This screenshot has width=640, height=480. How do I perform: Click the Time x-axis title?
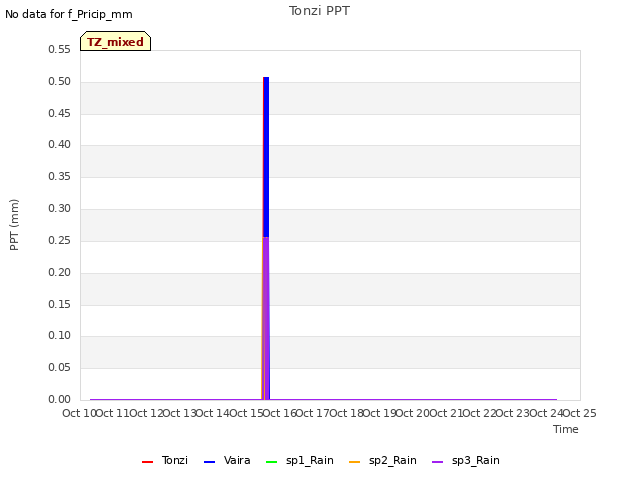tap(566, 429)
